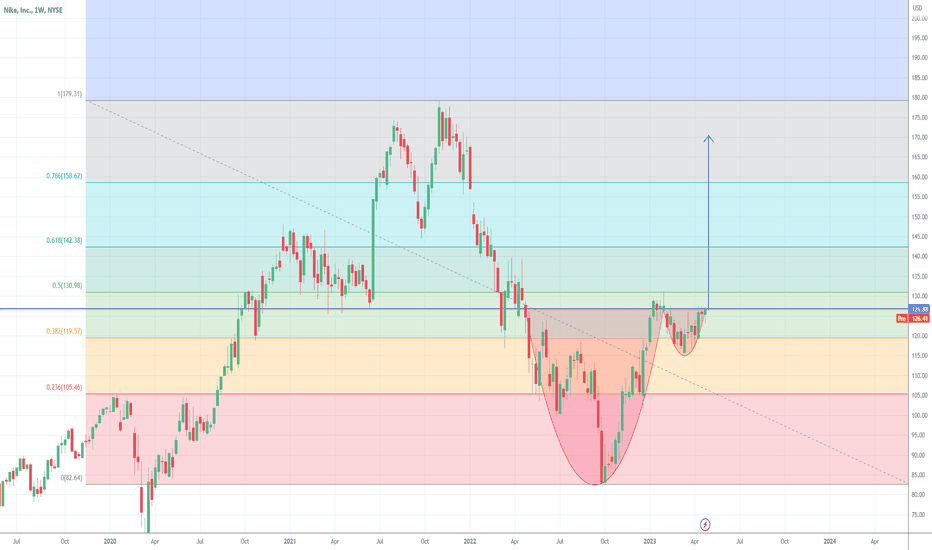Image resolution: width=932 pixels, height=550 pixels.
Task: Select the 0.5(130.98) Fibonacci level label
Action: [x=67, y=285]
